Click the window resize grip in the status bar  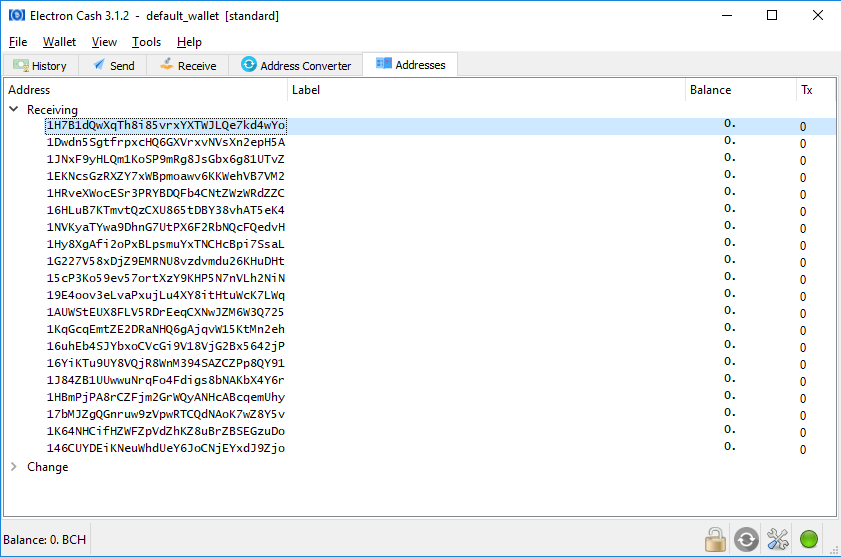(833, 549)
